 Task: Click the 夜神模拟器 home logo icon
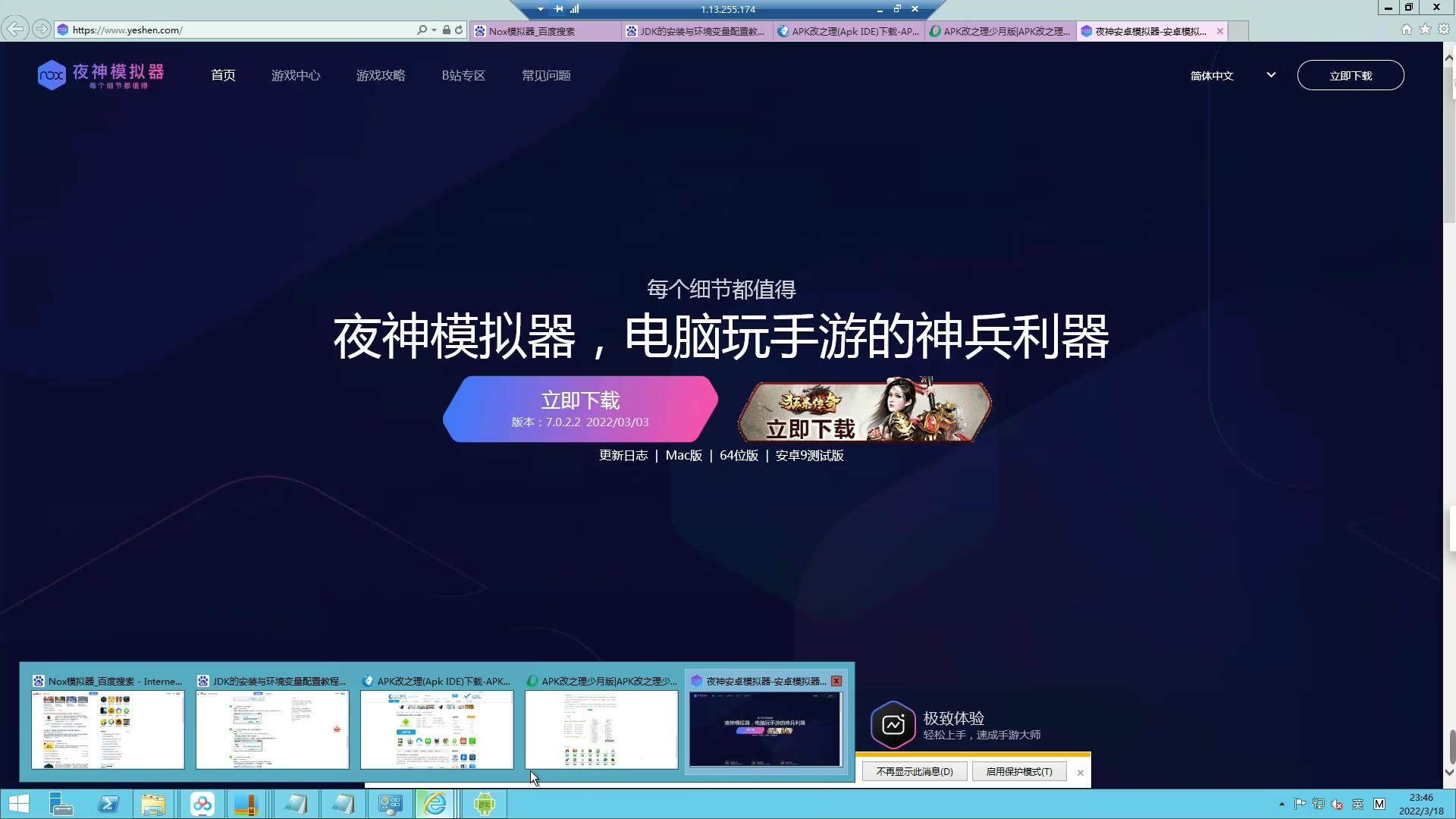pyautogui.click(x=100, y=75)
